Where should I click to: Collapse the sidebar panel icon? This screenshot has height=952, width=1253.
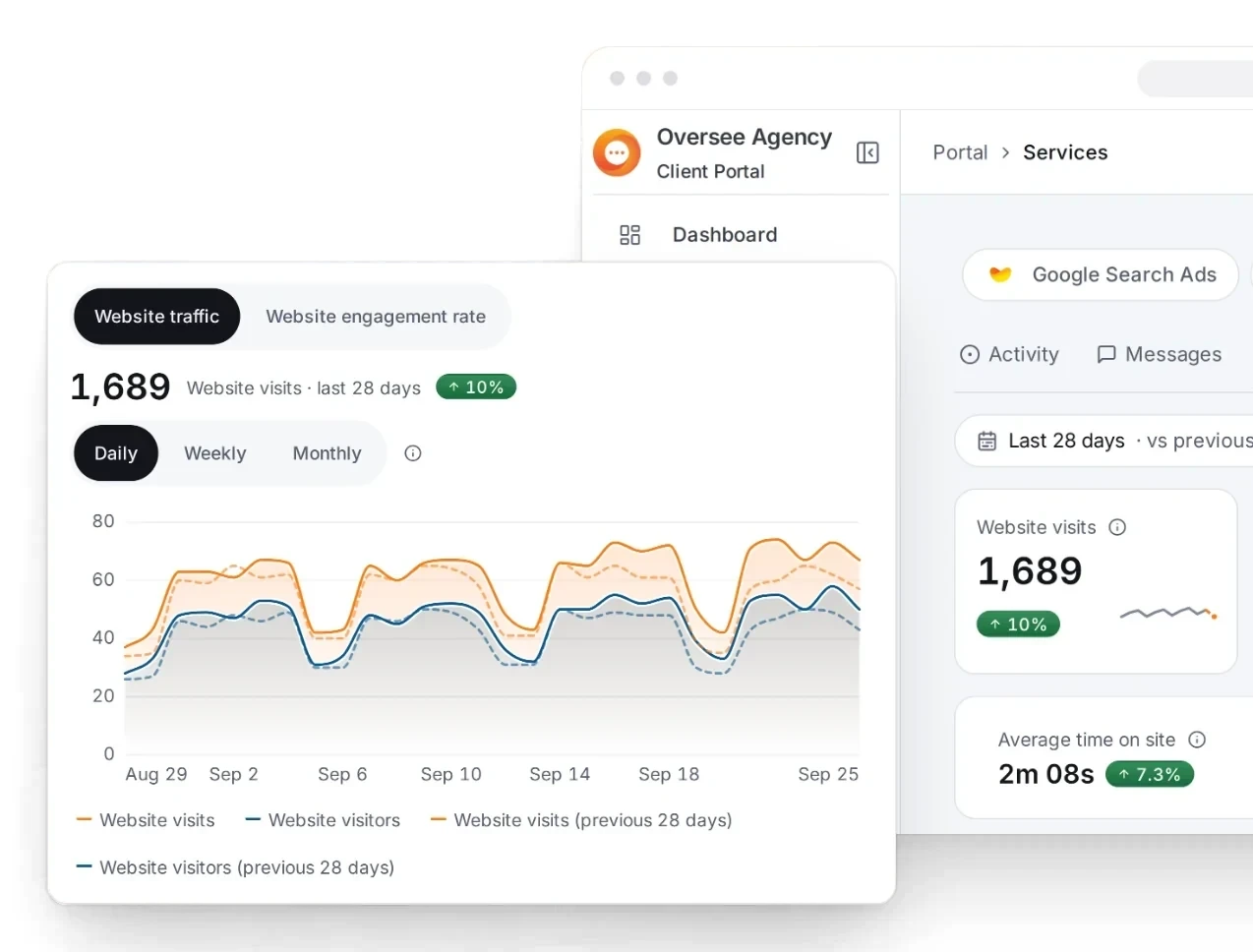click(867, 152)
